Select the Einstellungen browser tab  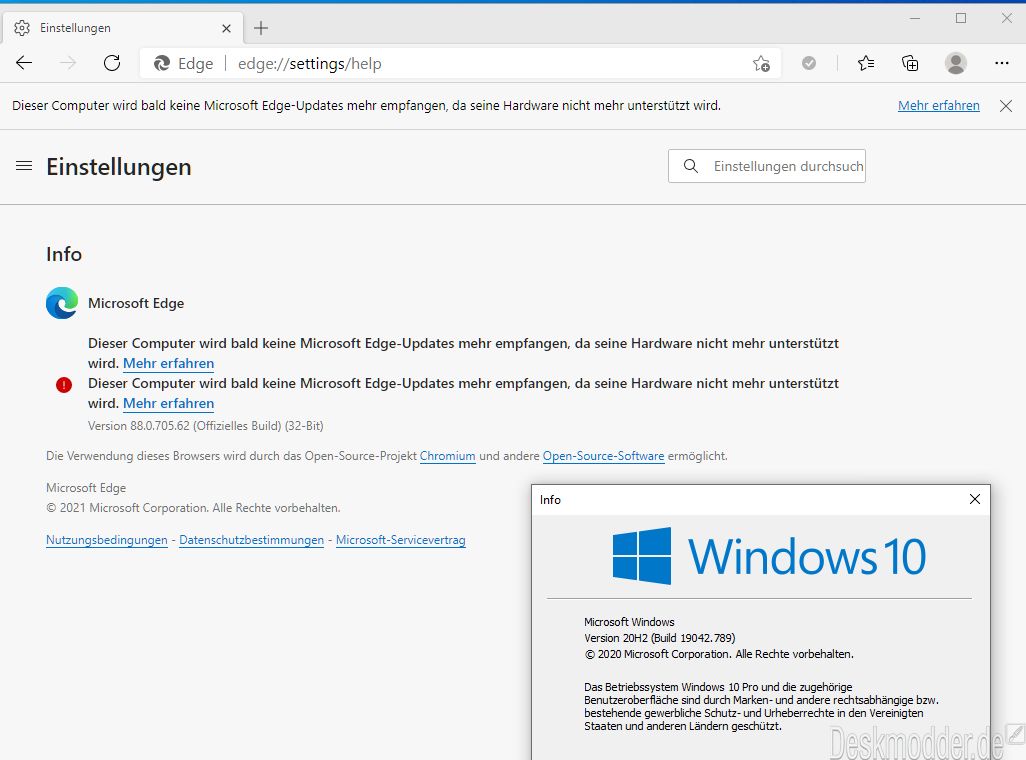(123, 28)
